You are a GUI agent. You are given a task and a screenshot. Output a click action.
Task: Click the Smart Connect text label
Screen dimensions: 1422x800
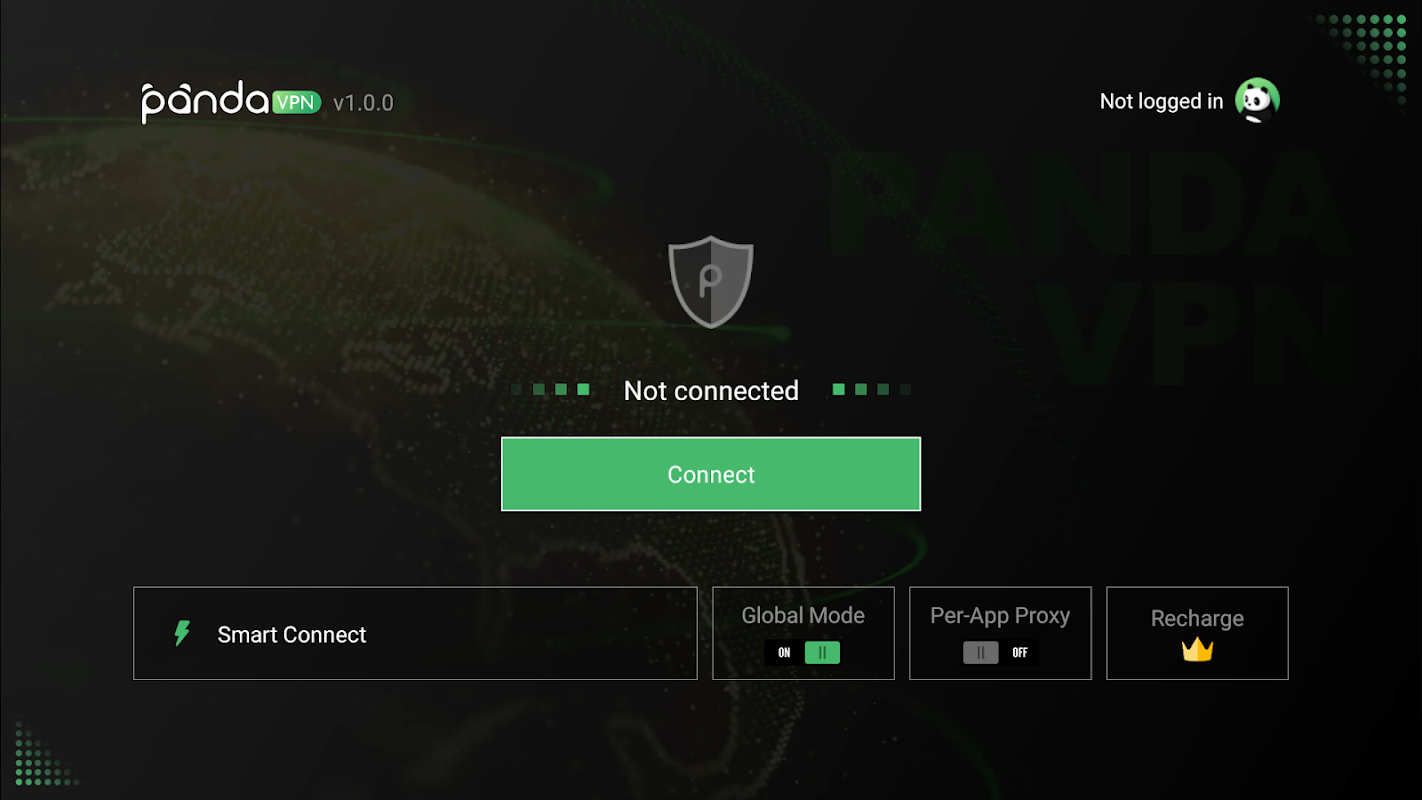[x=292, y=635]
